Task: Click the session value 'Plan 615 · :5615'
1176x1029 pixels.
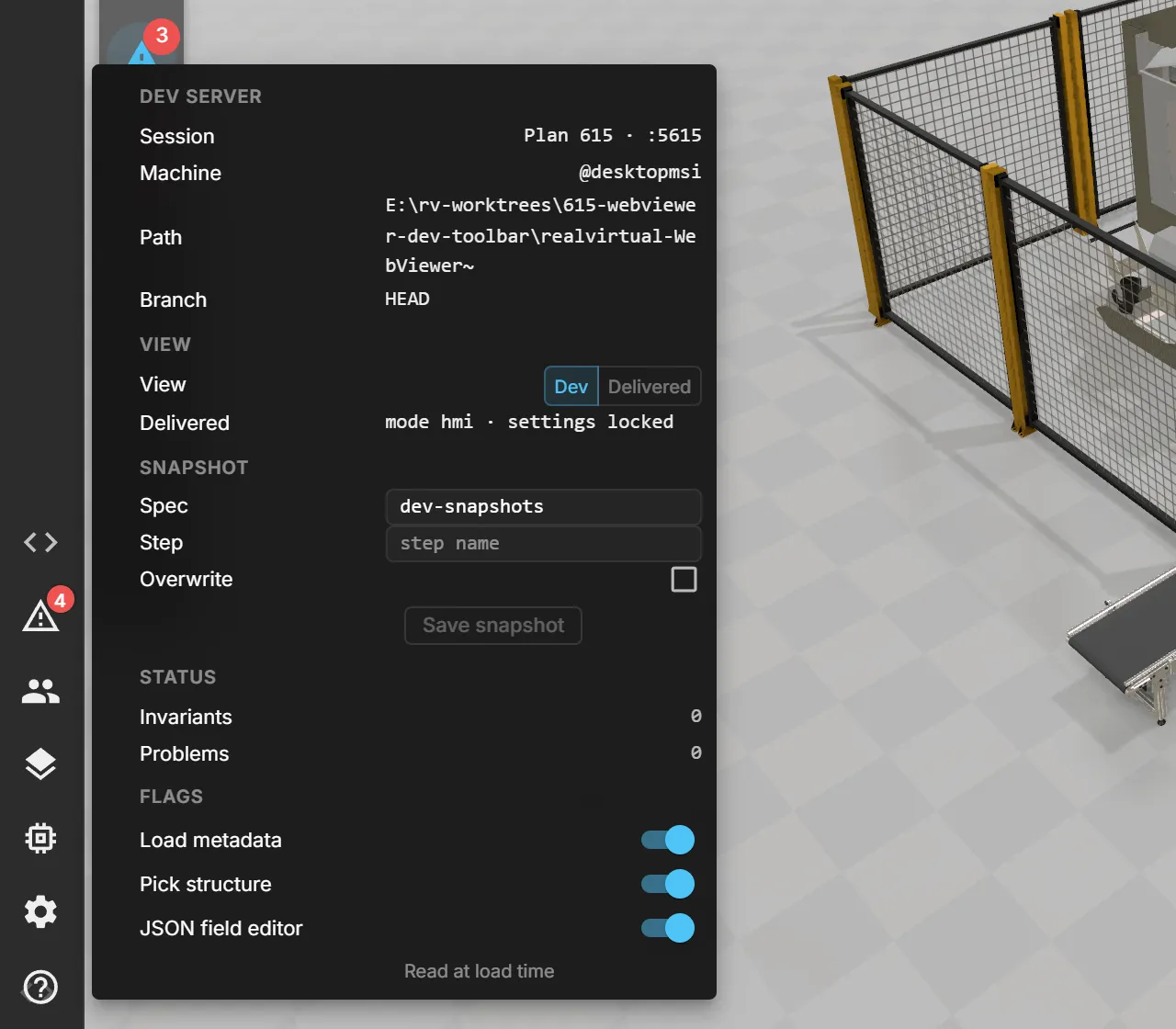Action: [x=613, y=136]
